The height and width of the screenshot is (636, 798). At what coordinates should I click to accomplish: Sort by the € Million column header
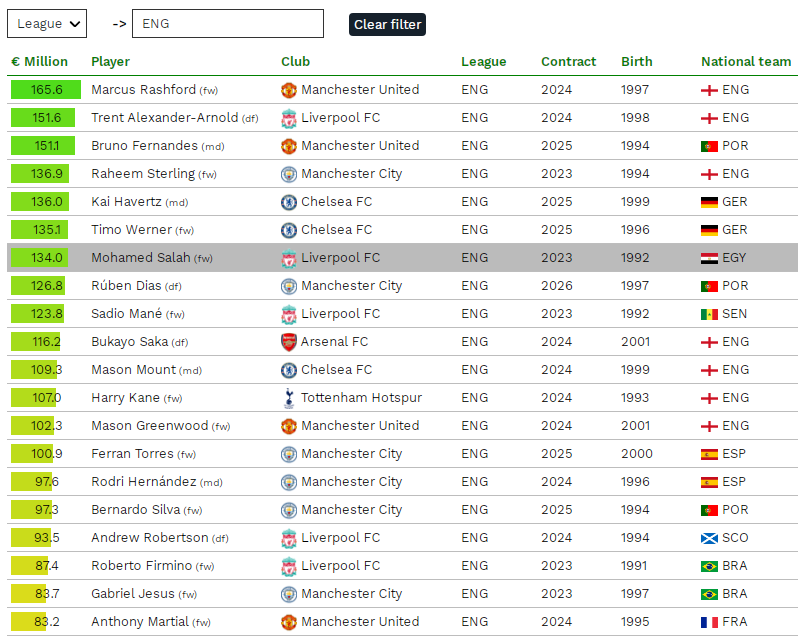40,62
